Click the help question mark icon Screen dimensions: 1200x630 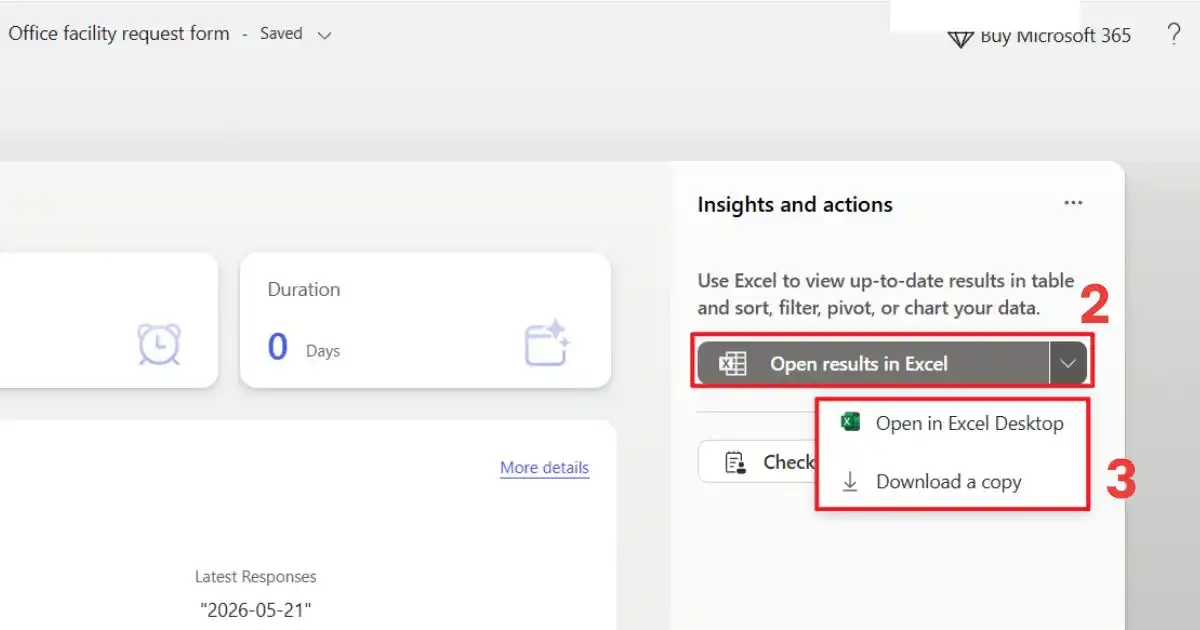[1174, 35]
